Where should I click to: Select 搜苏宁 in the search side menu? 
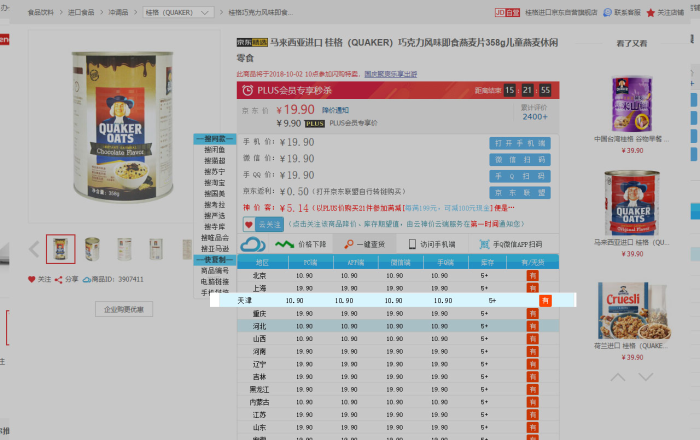click(x=215, y=172)
